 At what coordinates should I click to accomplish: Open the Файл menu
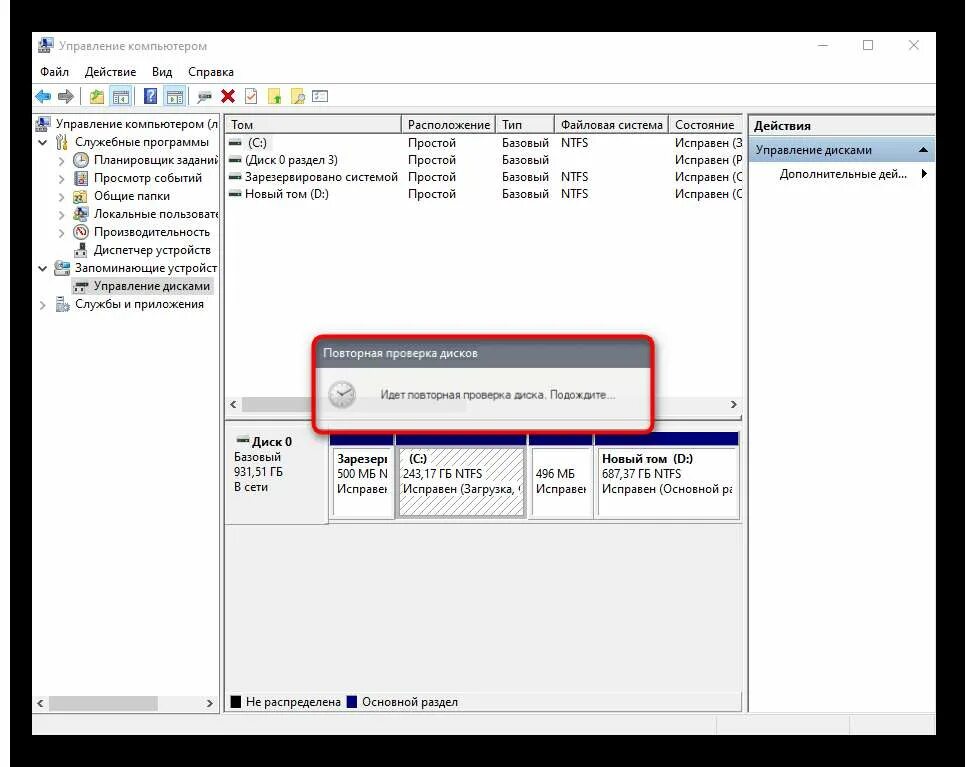coord(54,72)
